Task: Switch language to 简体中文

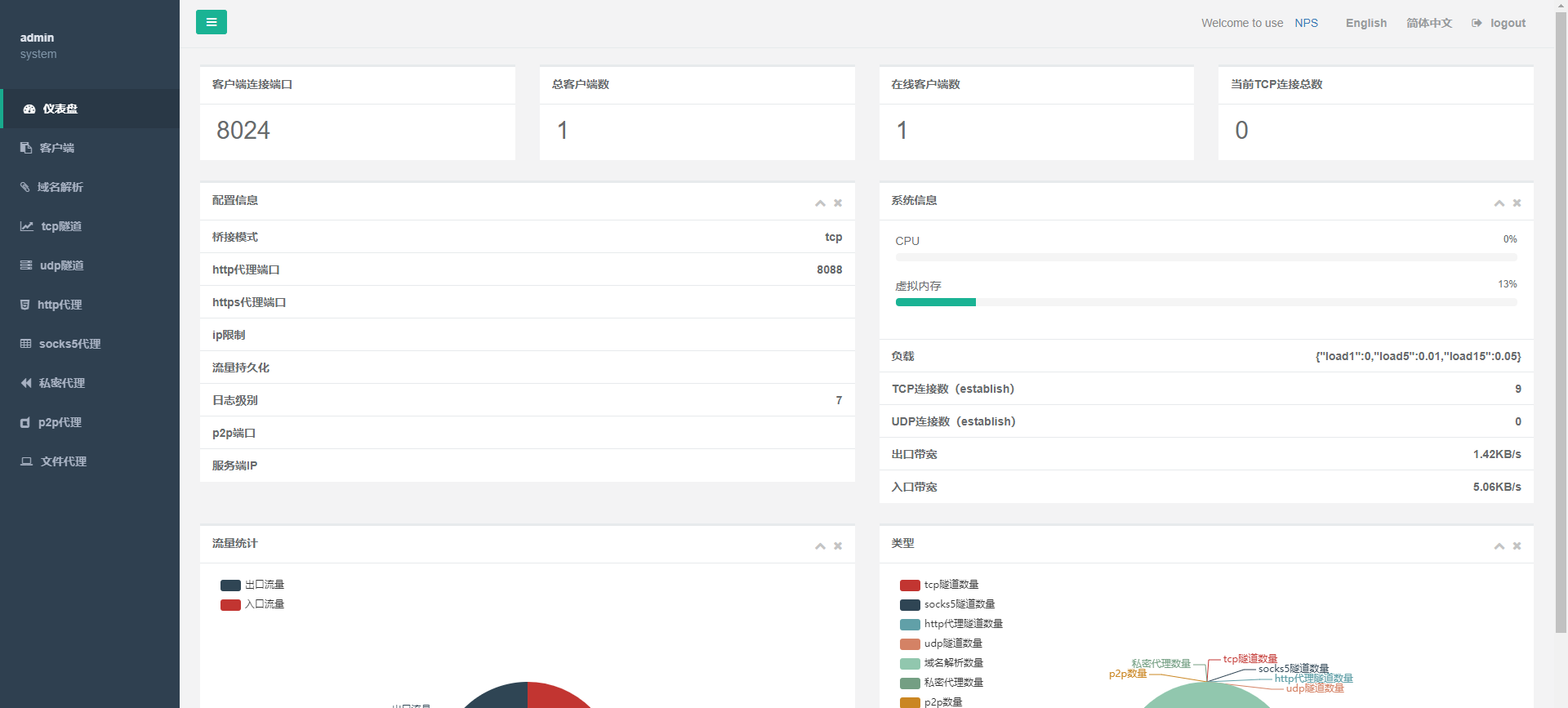Action: 1429,23
